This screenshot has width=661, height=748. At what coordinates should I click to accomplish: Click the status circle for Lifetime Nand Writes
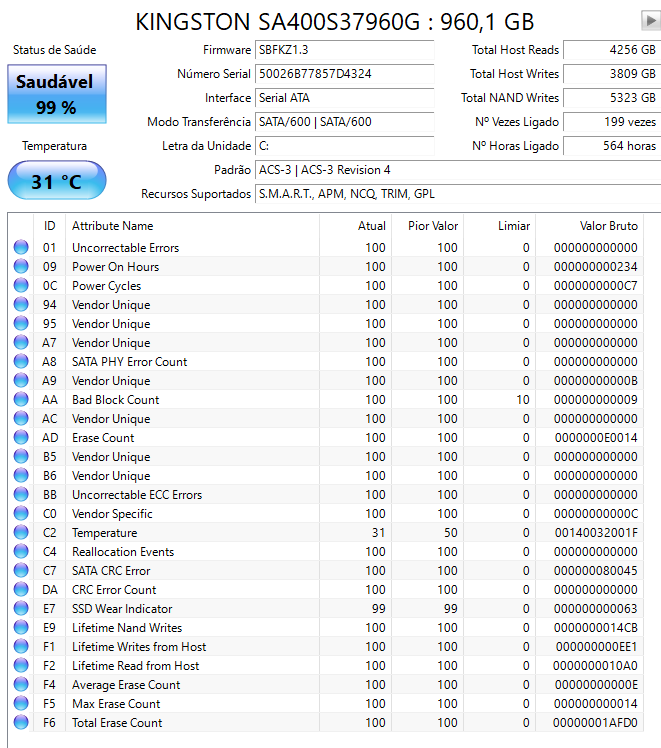pyautogui.click(x=21, y=627)
